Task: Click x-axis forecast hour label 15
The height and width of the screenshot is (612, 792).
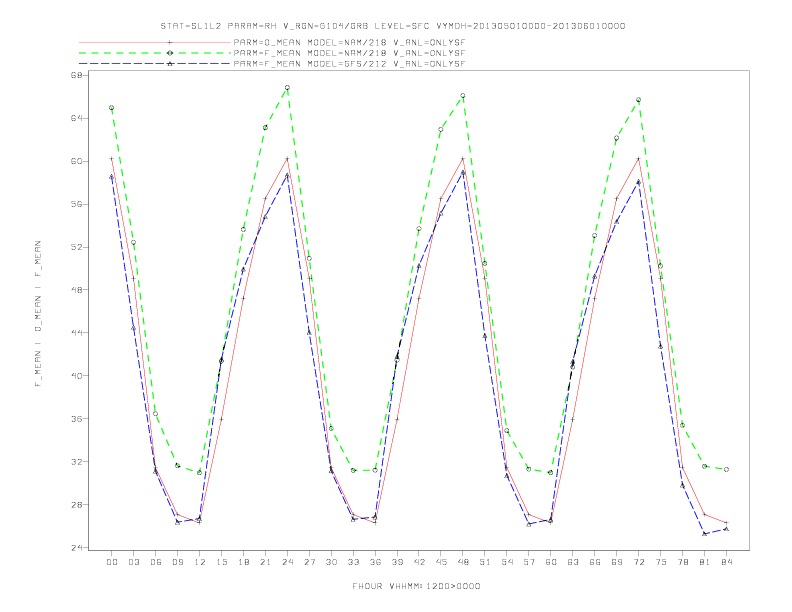Action: point(221,562)
